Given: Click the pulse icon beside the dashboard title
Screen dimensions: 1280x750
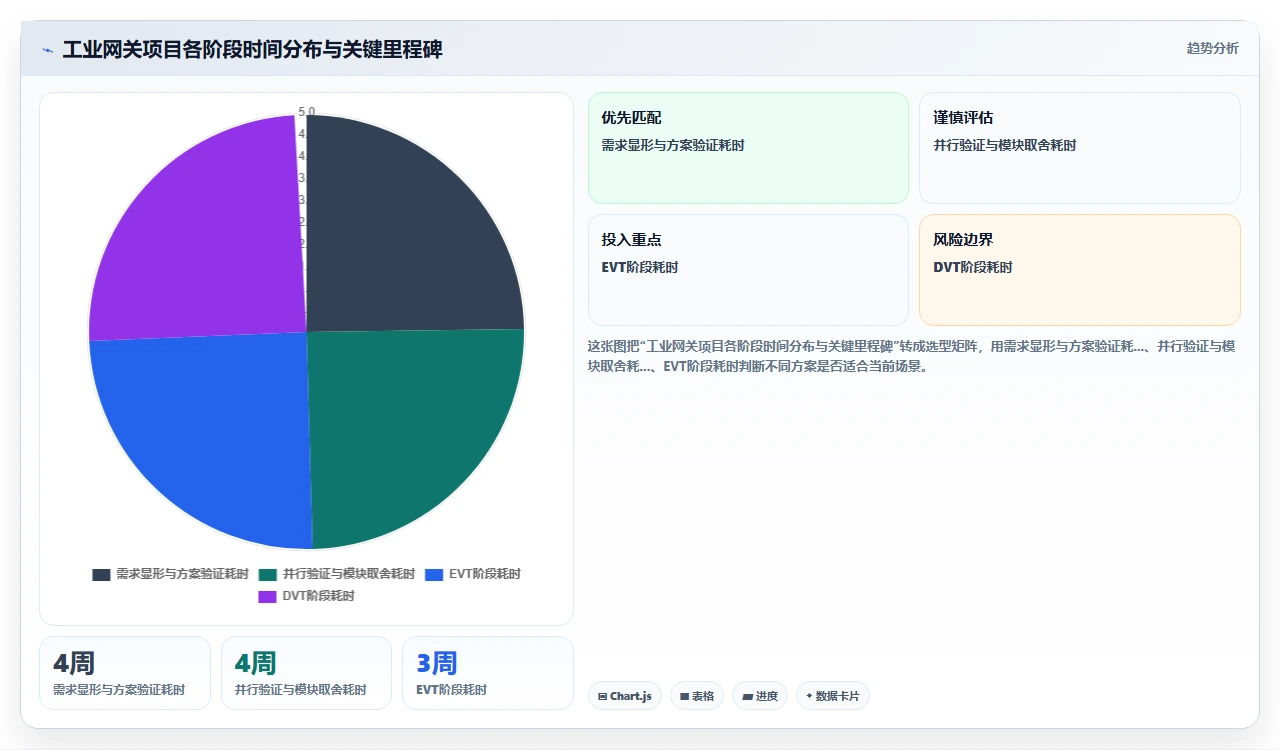Looking at the screenshot, I should click(x=47, y=50).
